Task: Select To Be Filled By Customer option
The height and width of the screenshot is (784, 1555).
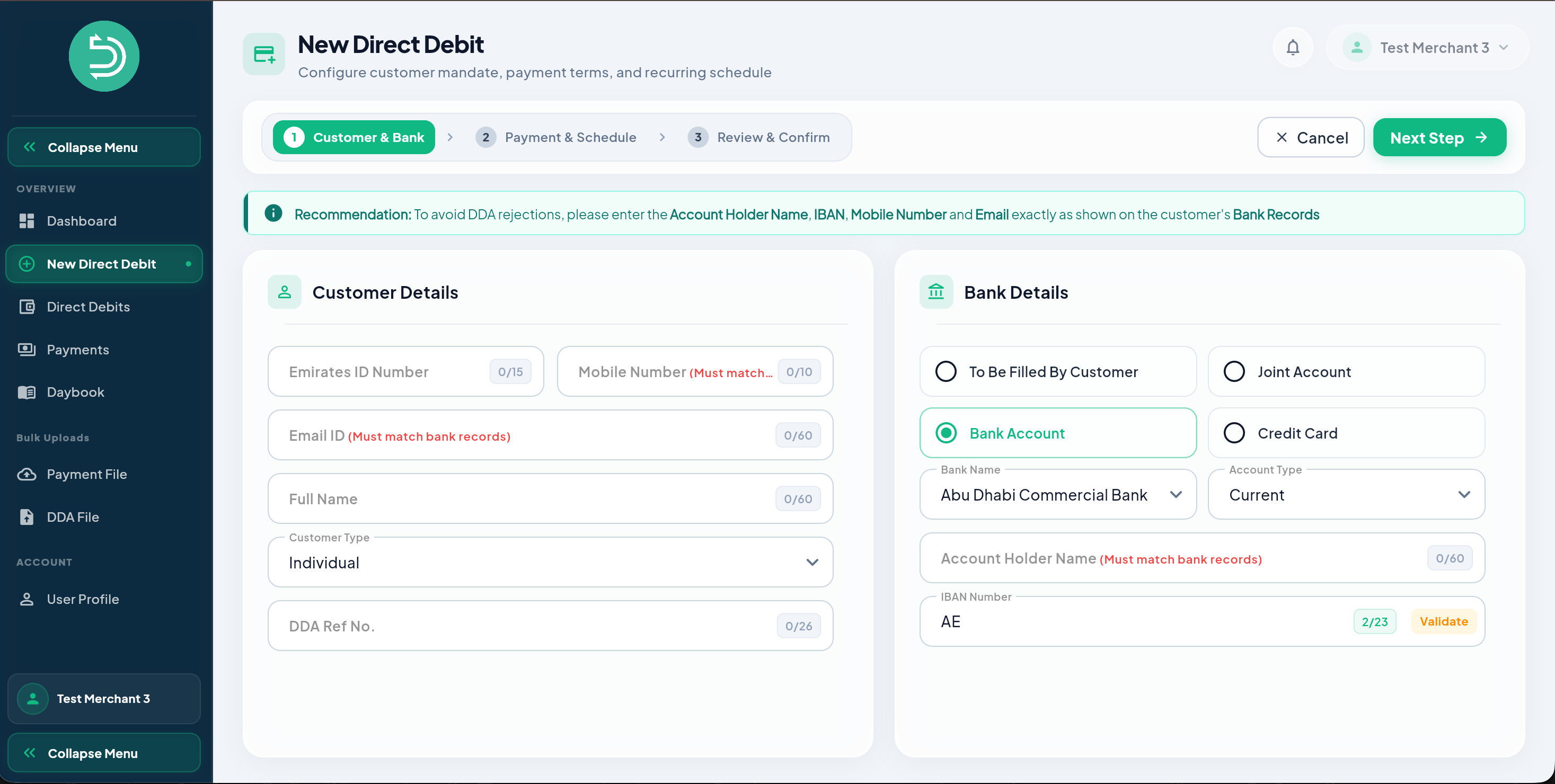Action: 1057,372
